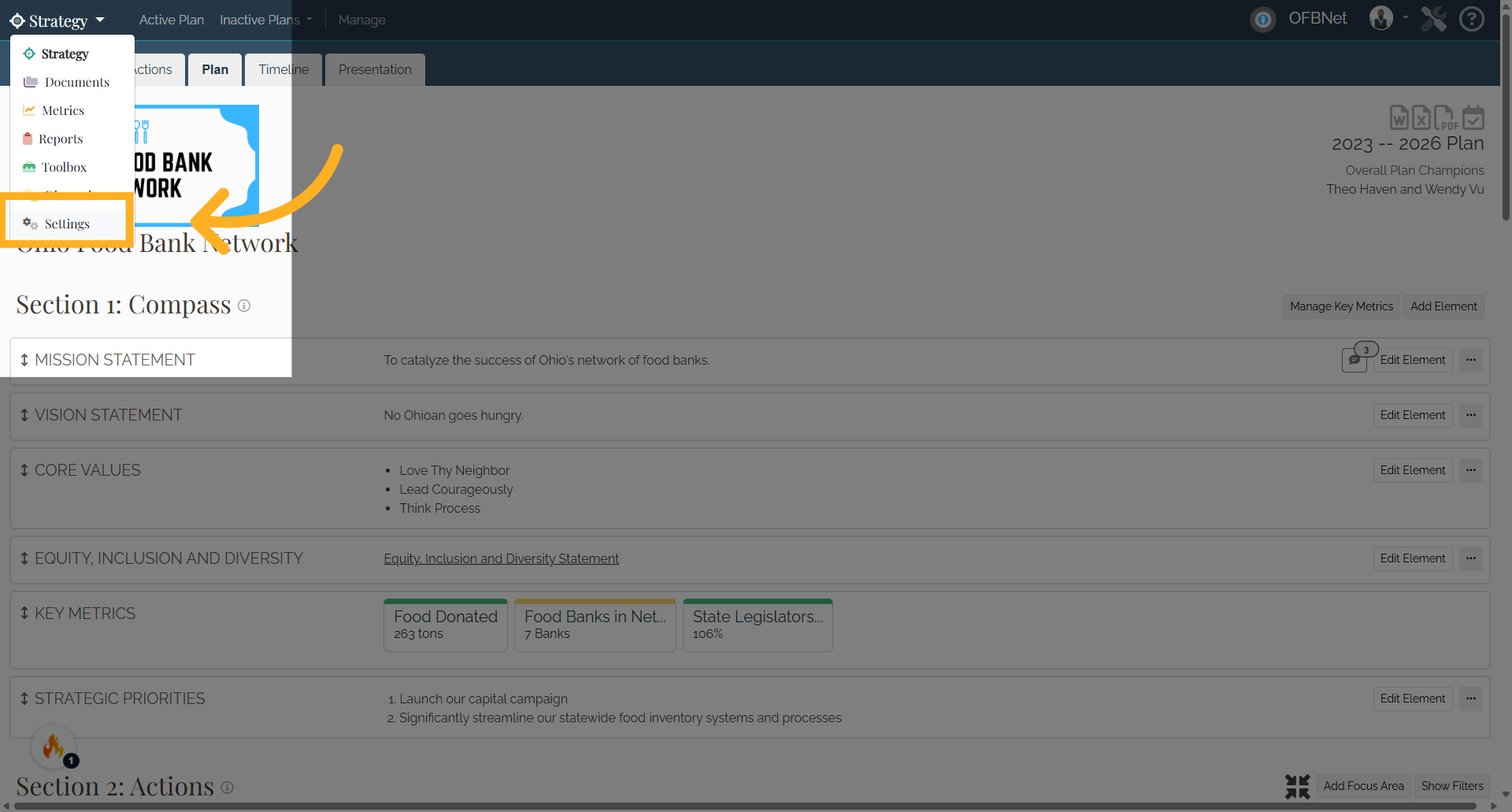1512x812 pixels.
Task: Download the plan as a PDF
Action: tap(1446, 117)
